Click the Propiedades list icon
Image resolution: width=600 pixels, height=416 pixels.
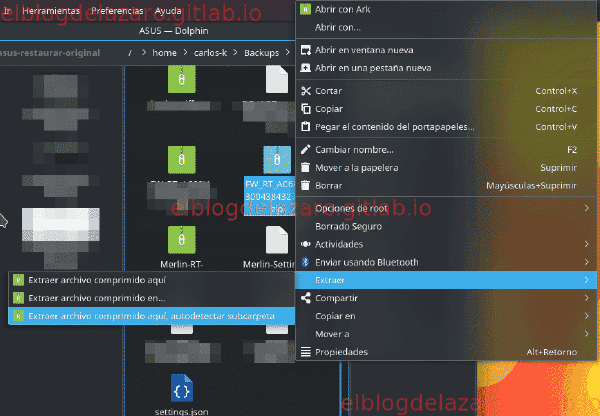(305, 352)
